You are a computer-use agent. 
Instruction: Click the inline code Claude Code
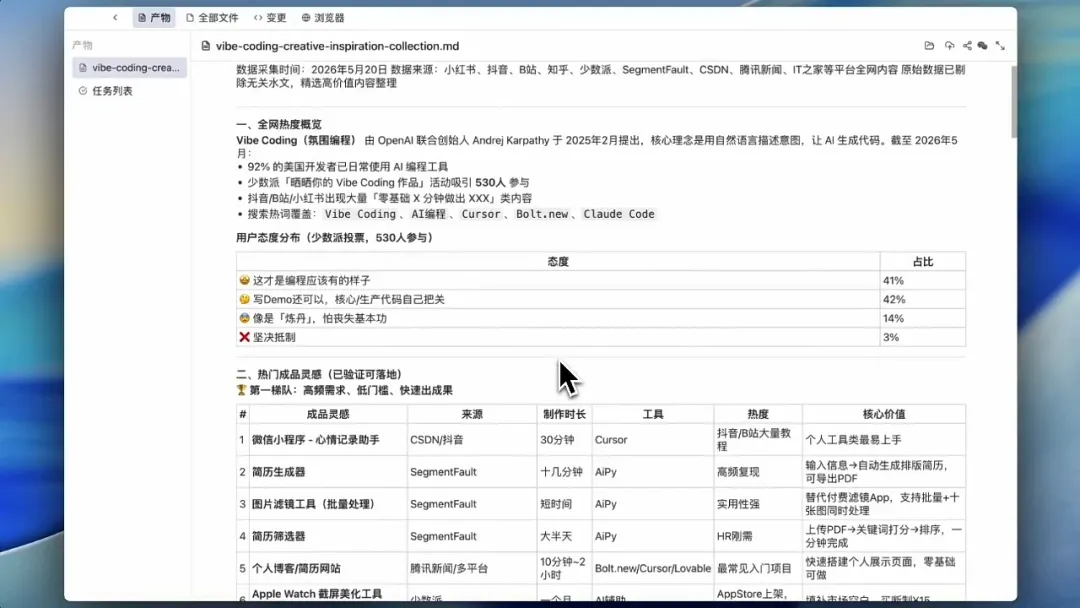(619, 214)
